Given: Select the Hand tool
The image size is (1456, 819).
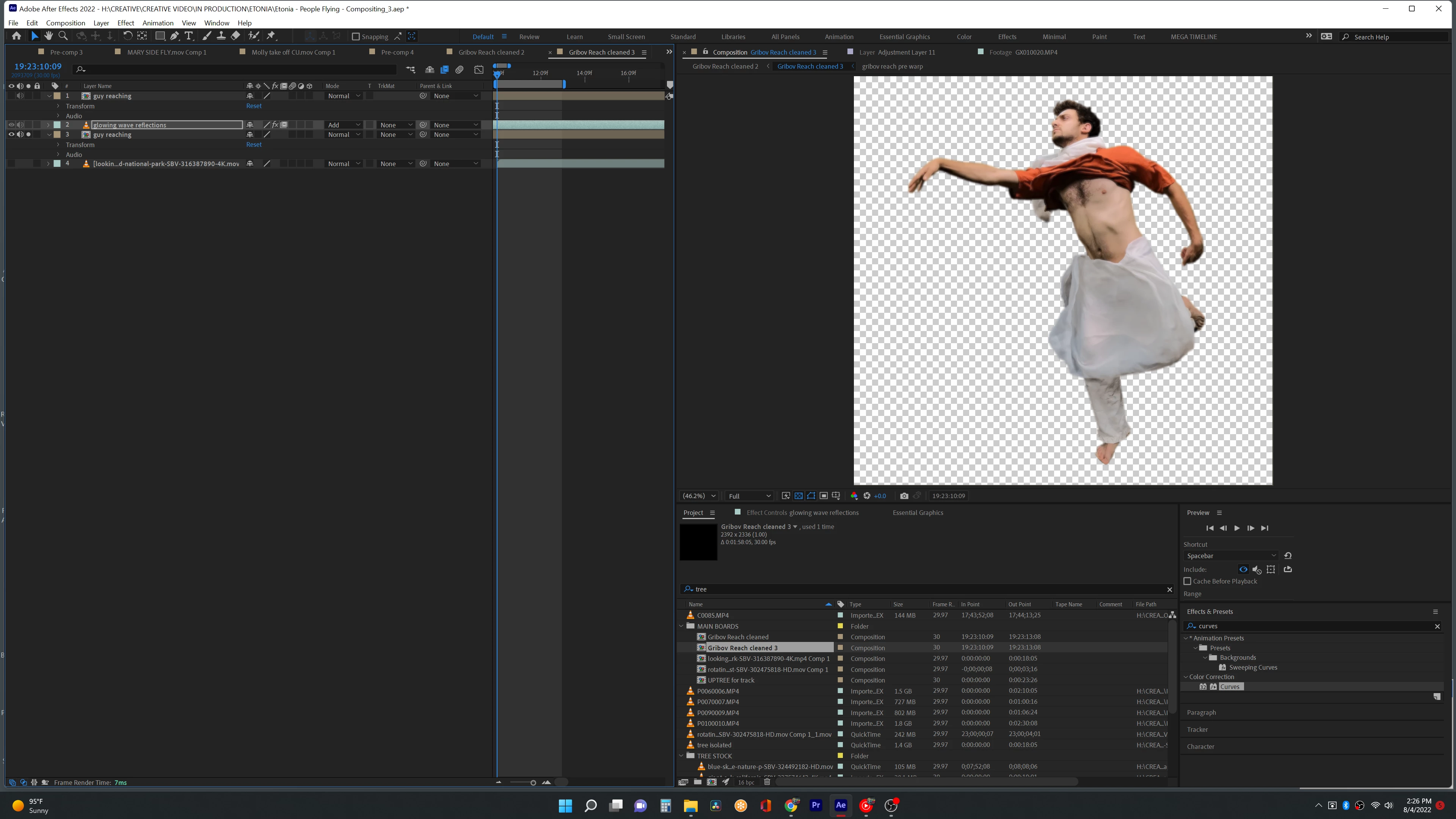Looking at the screenshot, I should click(49, 36).
